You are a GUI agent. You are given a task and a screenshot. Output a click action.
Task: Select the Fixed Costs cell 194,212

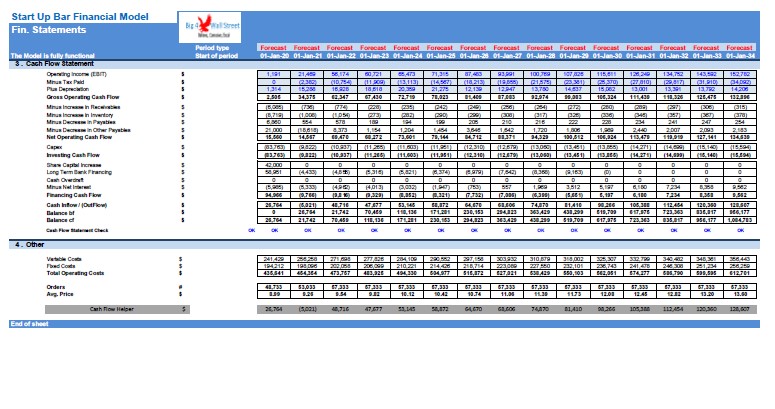274,266
